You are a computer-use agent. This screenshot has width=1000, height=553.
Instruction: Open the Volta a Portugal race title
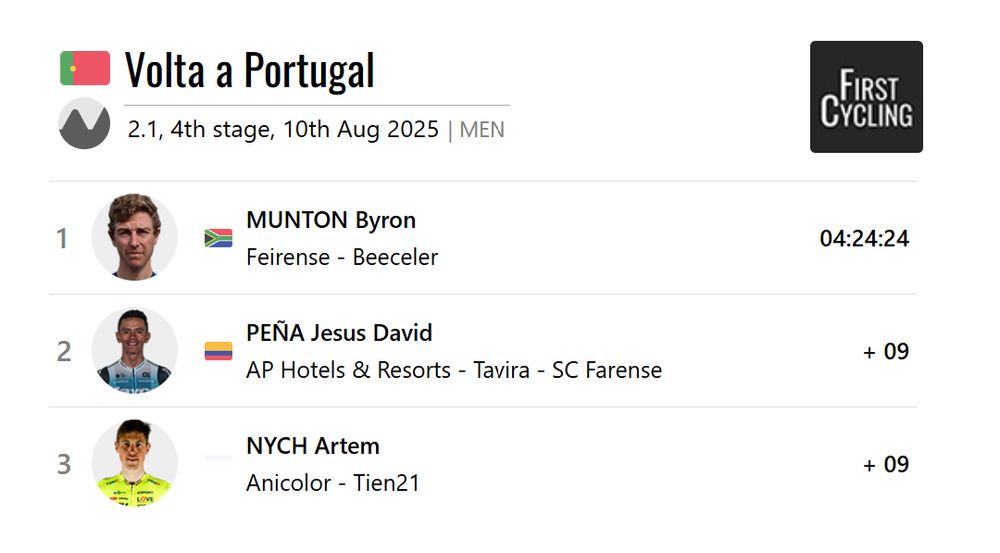point(249,70)
